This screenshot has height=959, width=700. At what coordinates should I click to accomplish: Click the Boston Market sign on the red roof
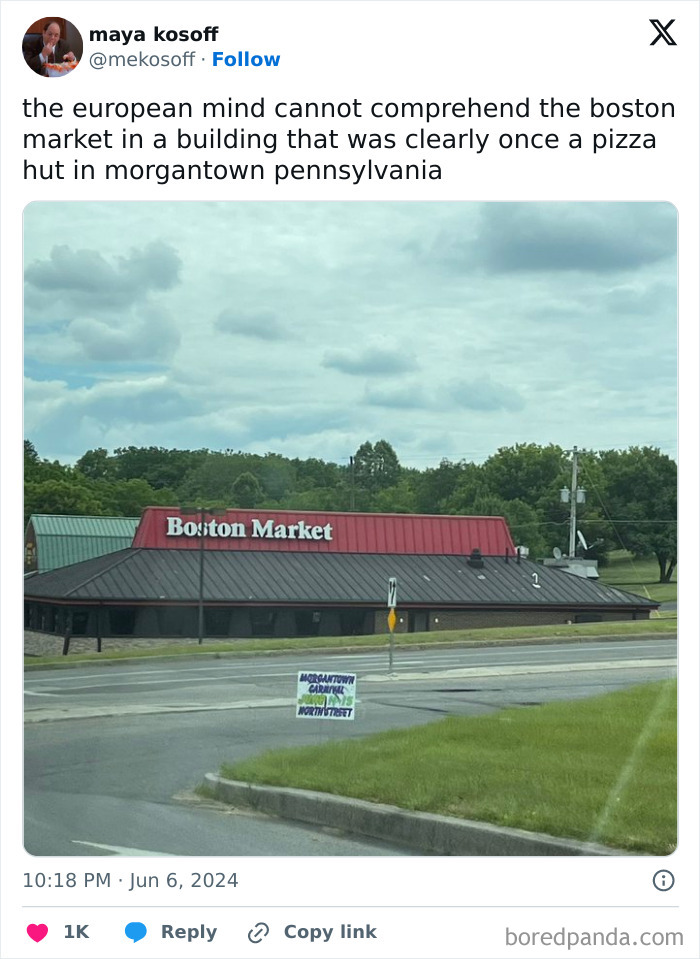coord(249,528)
